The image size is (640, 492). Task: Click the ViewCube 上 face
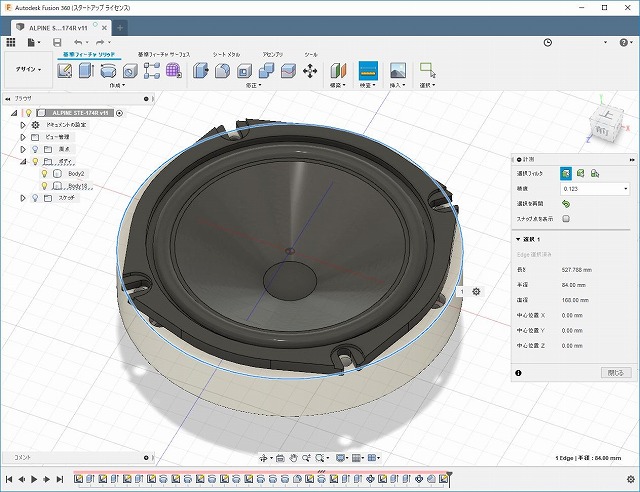coord(607,115)
